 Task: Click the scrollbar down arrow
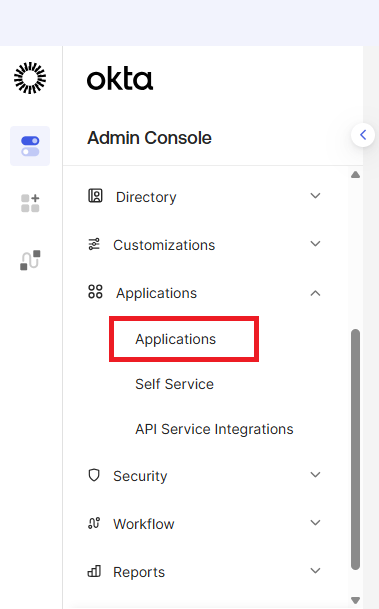pyautogui.click(x=355, y=600)
